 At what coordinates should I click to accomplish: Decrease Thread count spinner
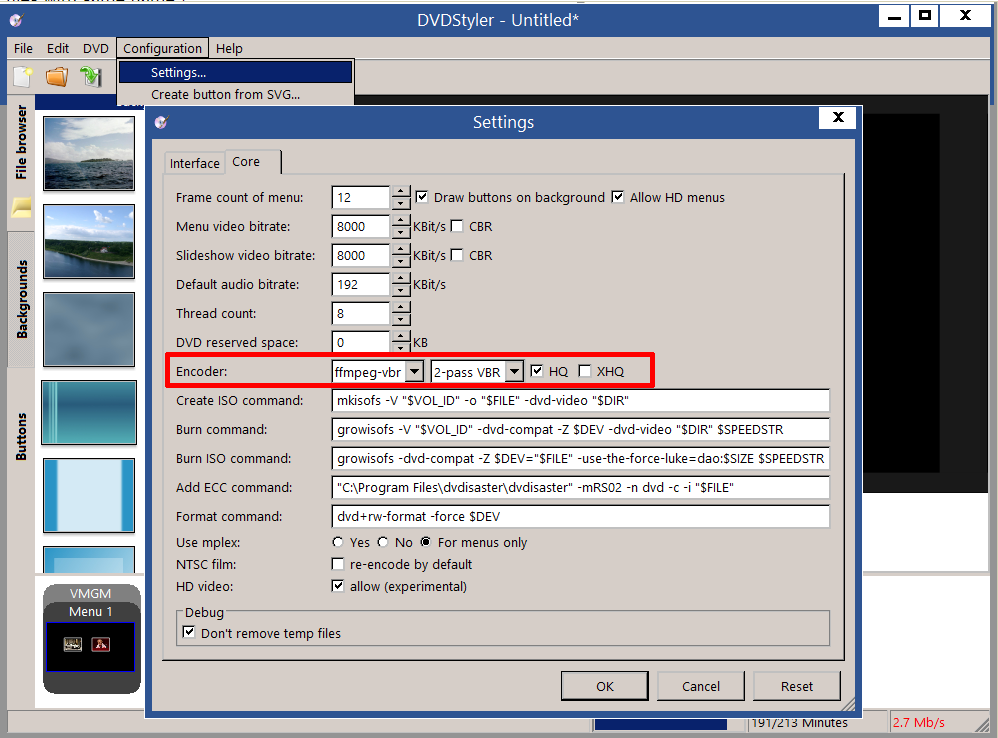(400, 319)
